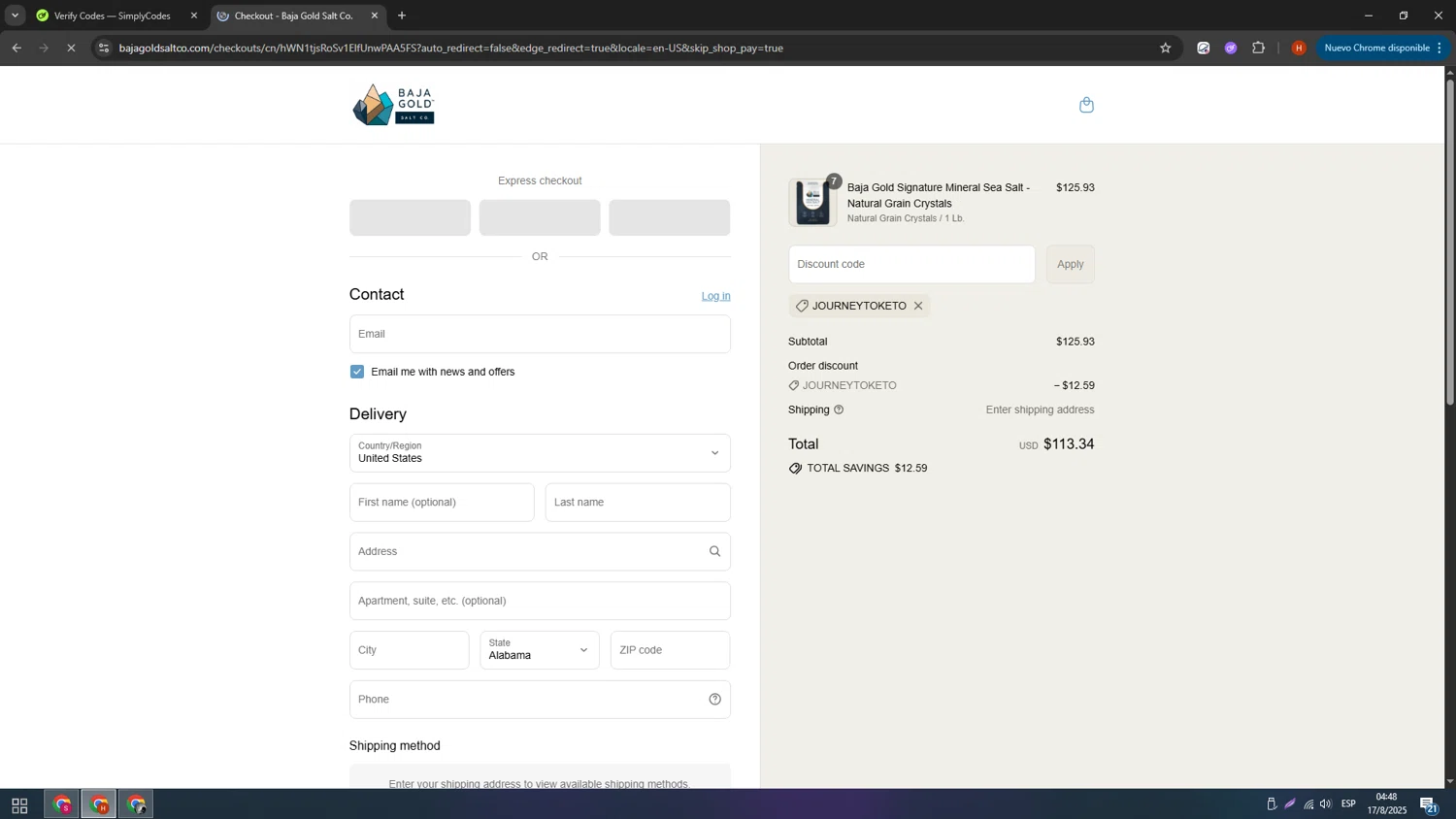Click the shipping help question mark icon
The height and width of the screenshot is (819, 1456).
coord(839,409)
